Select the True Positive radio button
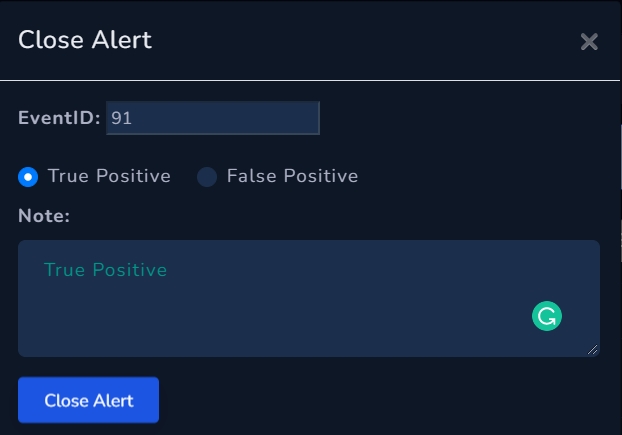 coord(28,177)
